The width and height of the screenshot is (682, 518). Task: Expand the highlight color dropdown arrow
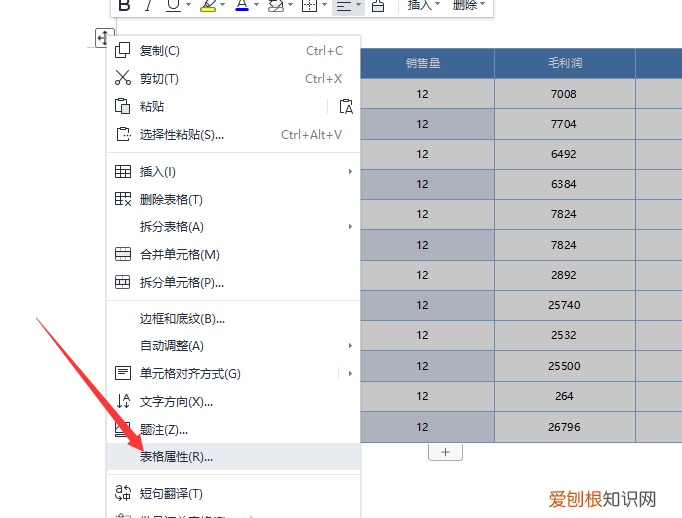[x=223, y=5]
